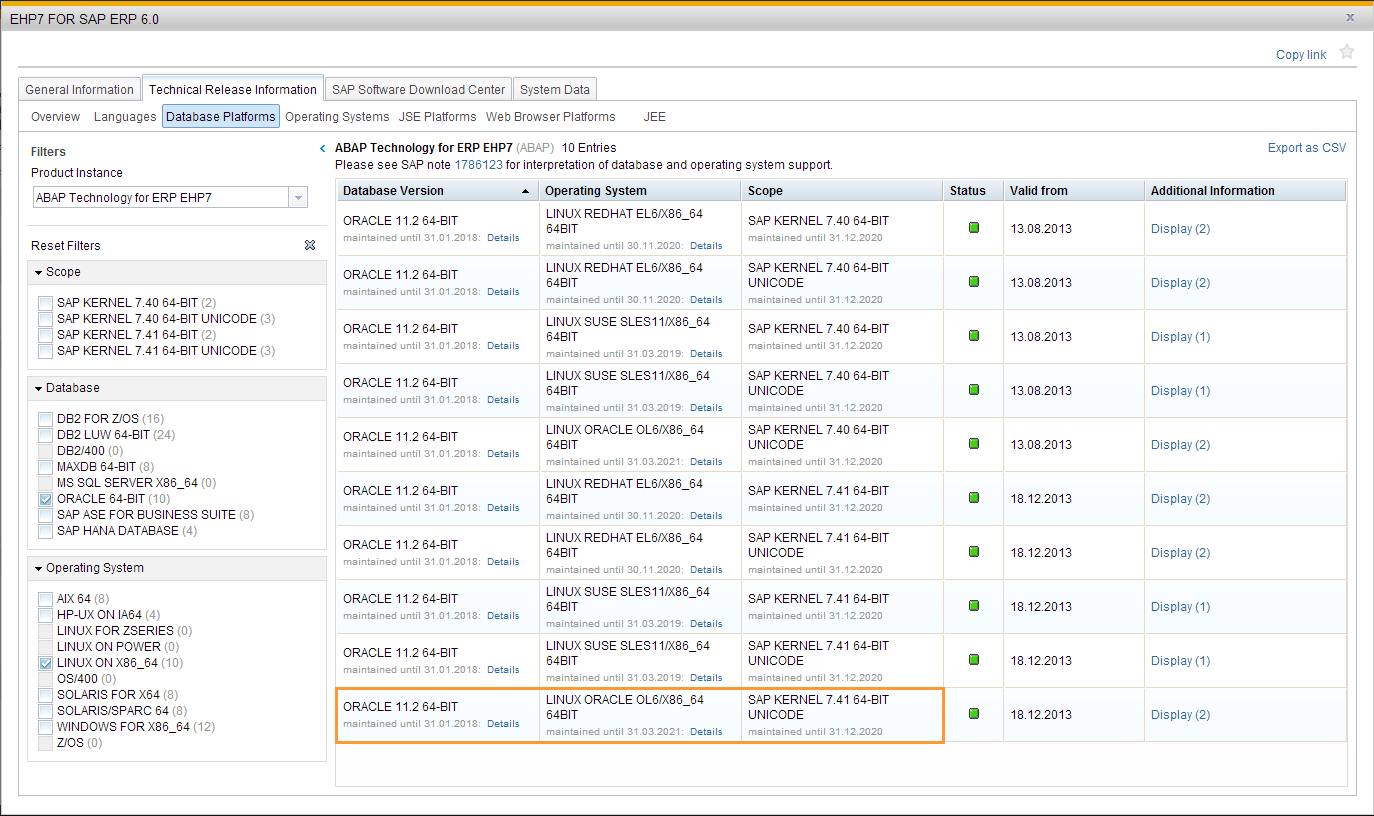Click the Additional Information column header

[x=1245, y=191]
